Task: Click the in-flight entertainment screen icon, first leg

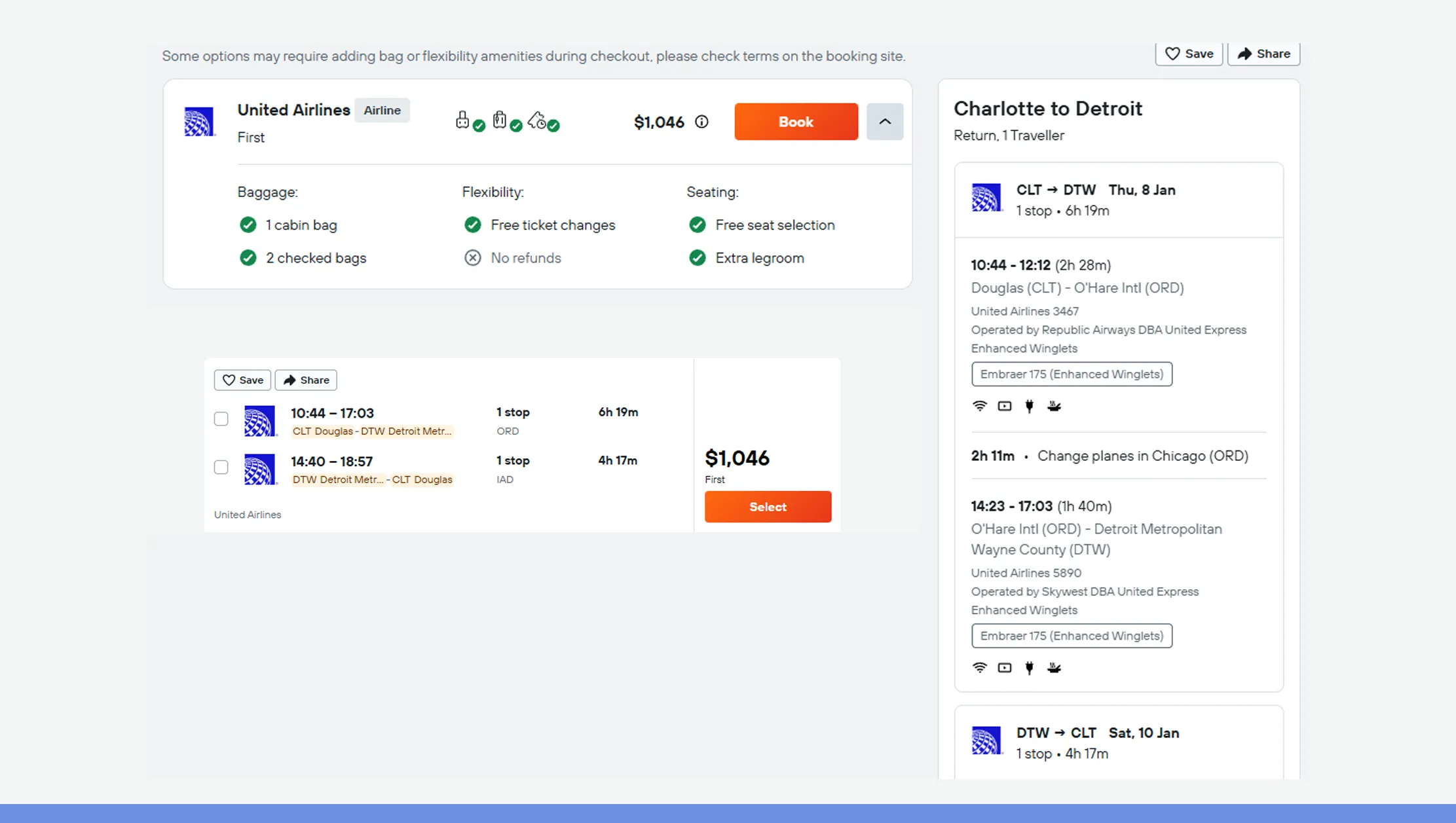Action: 1004,406
